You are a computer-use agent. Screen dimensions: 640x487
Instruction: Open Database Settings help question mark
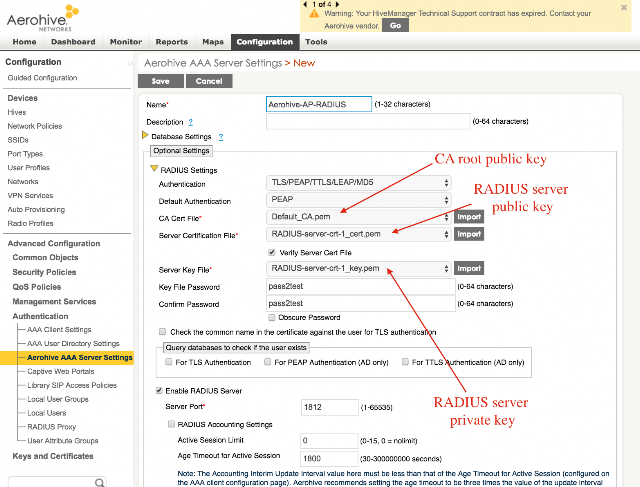[x=220, y=137]
